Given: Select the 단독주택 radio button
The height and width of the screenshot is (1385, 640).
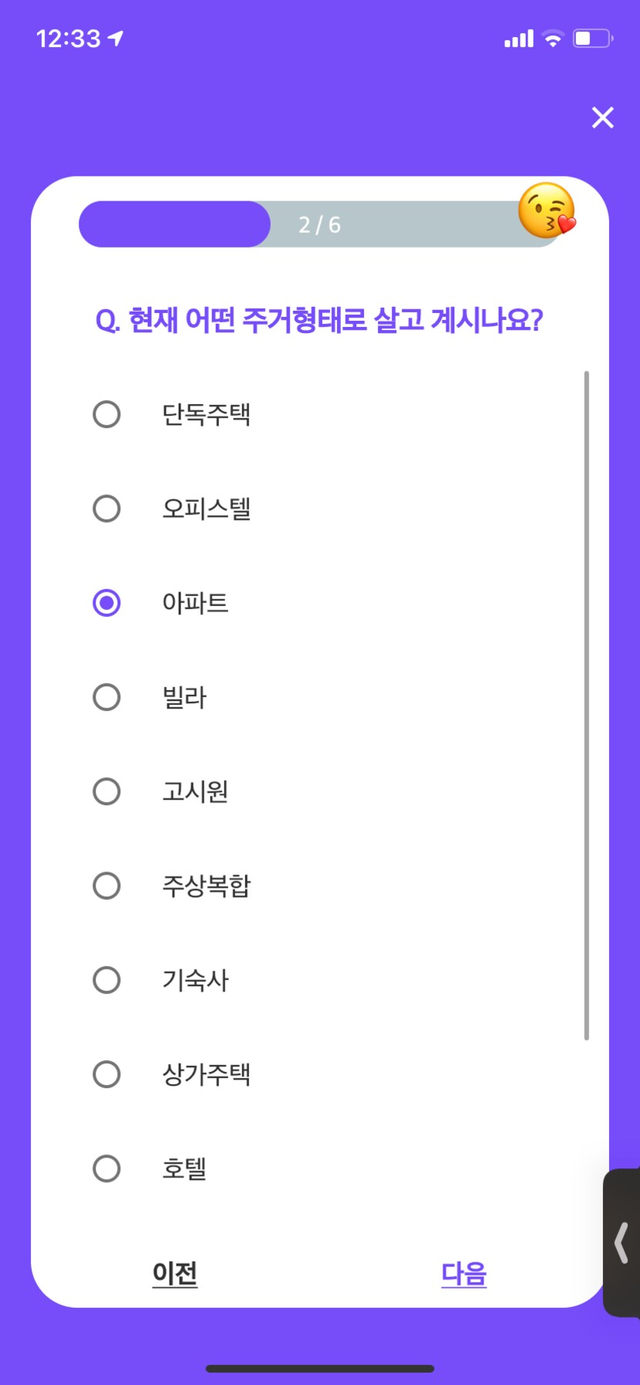Looking at the screenshot, I should [x=107, y=414].
